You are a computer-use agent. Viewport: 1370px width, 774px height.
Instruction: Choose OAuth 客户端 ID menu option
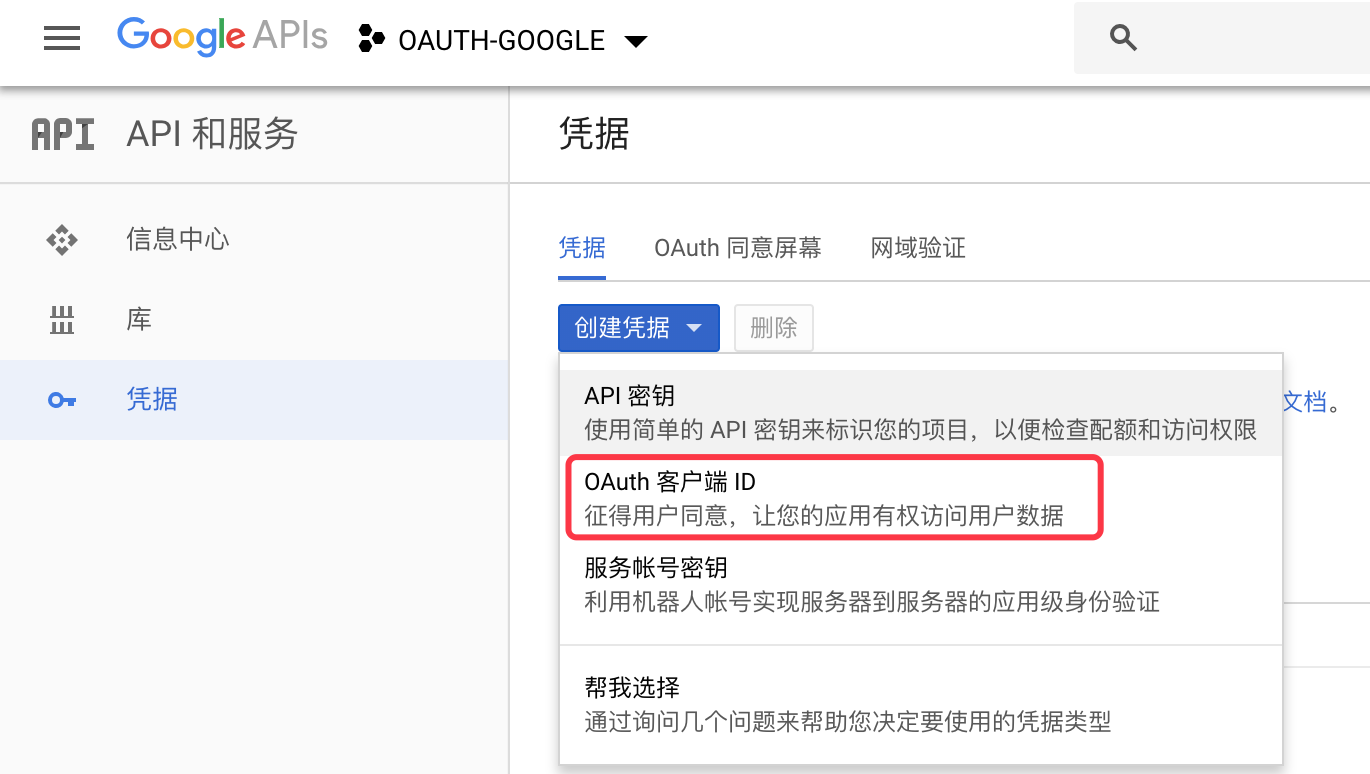click(x=921, y=498)
